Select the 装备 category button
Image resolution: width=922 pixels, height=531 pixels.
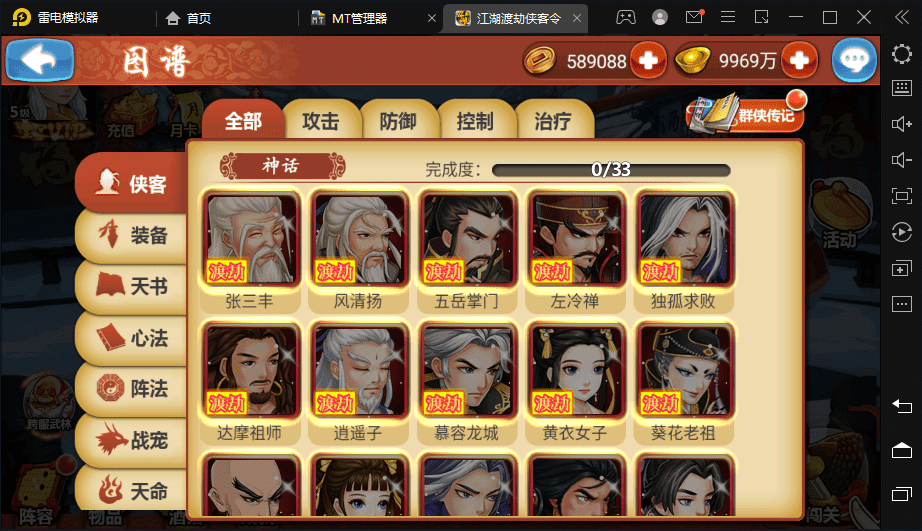tap(132, 236)
